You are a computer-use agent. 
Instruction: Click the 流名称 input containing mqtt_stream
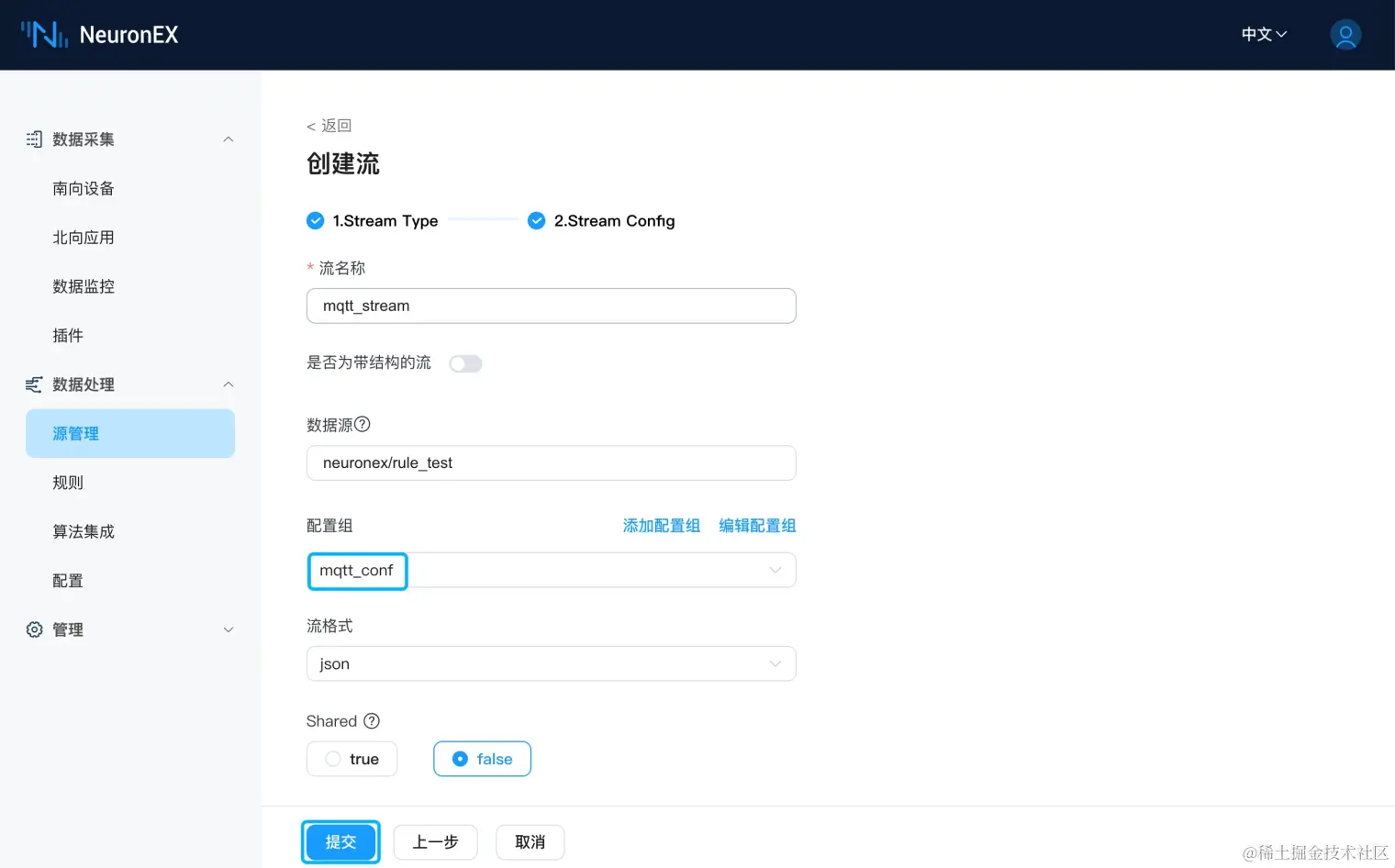pos(551,306)
